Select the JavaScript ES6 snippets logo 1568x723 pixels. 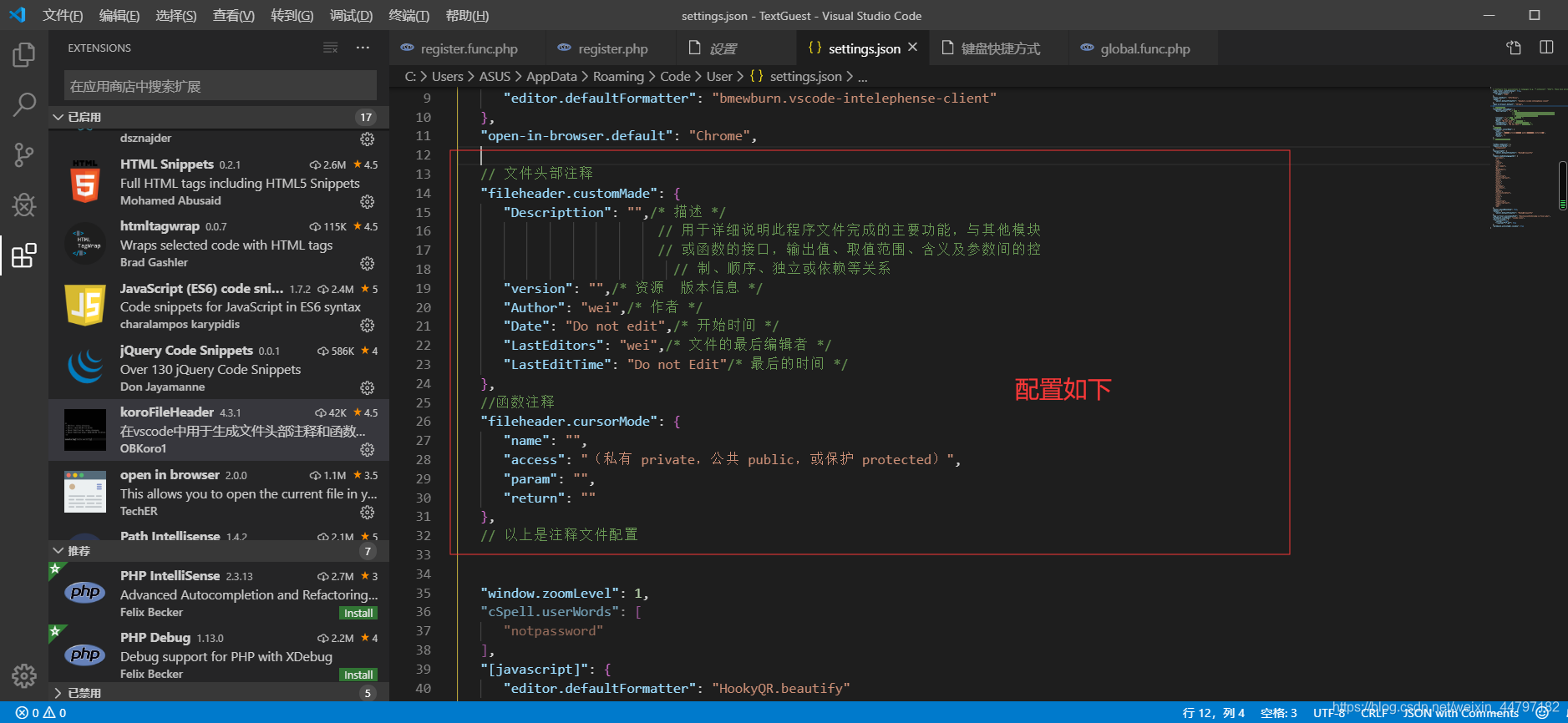tap(85, 306)
